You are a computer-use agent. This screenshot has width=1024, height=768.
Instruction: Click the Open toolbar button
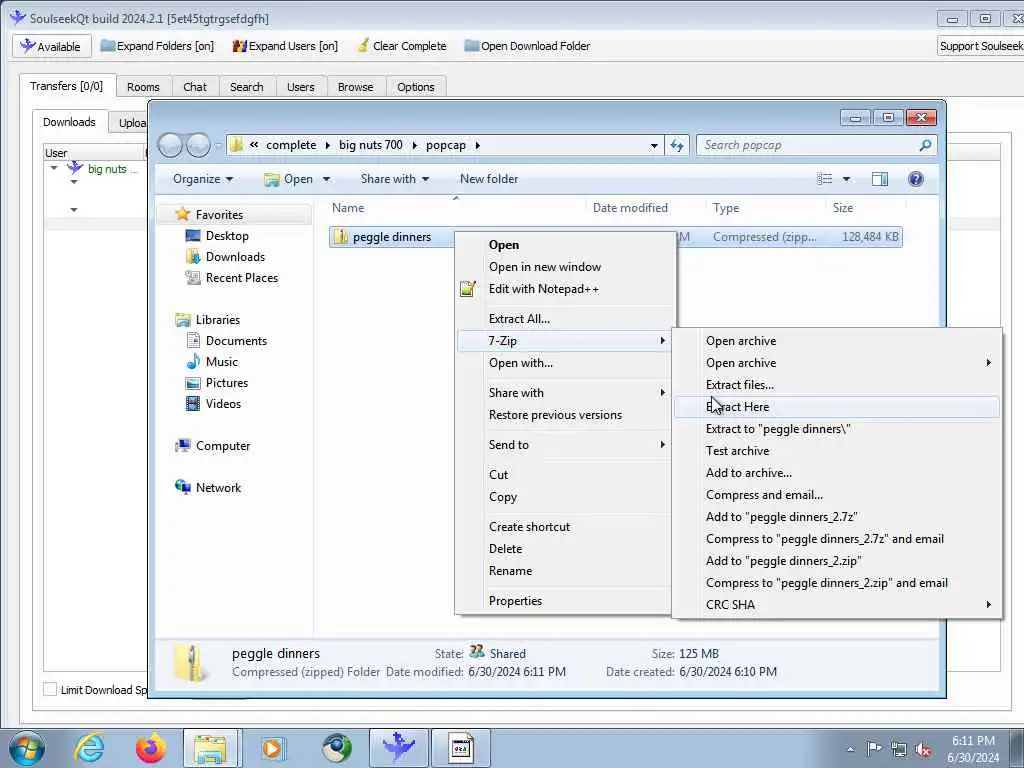pos(289,179)
